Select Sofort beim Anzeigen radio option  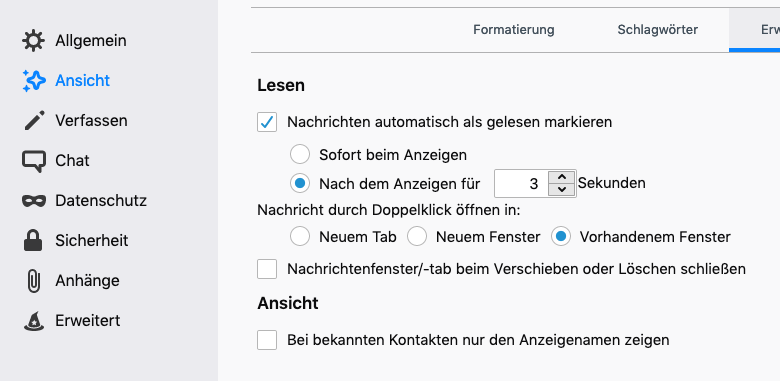(300, 155)
